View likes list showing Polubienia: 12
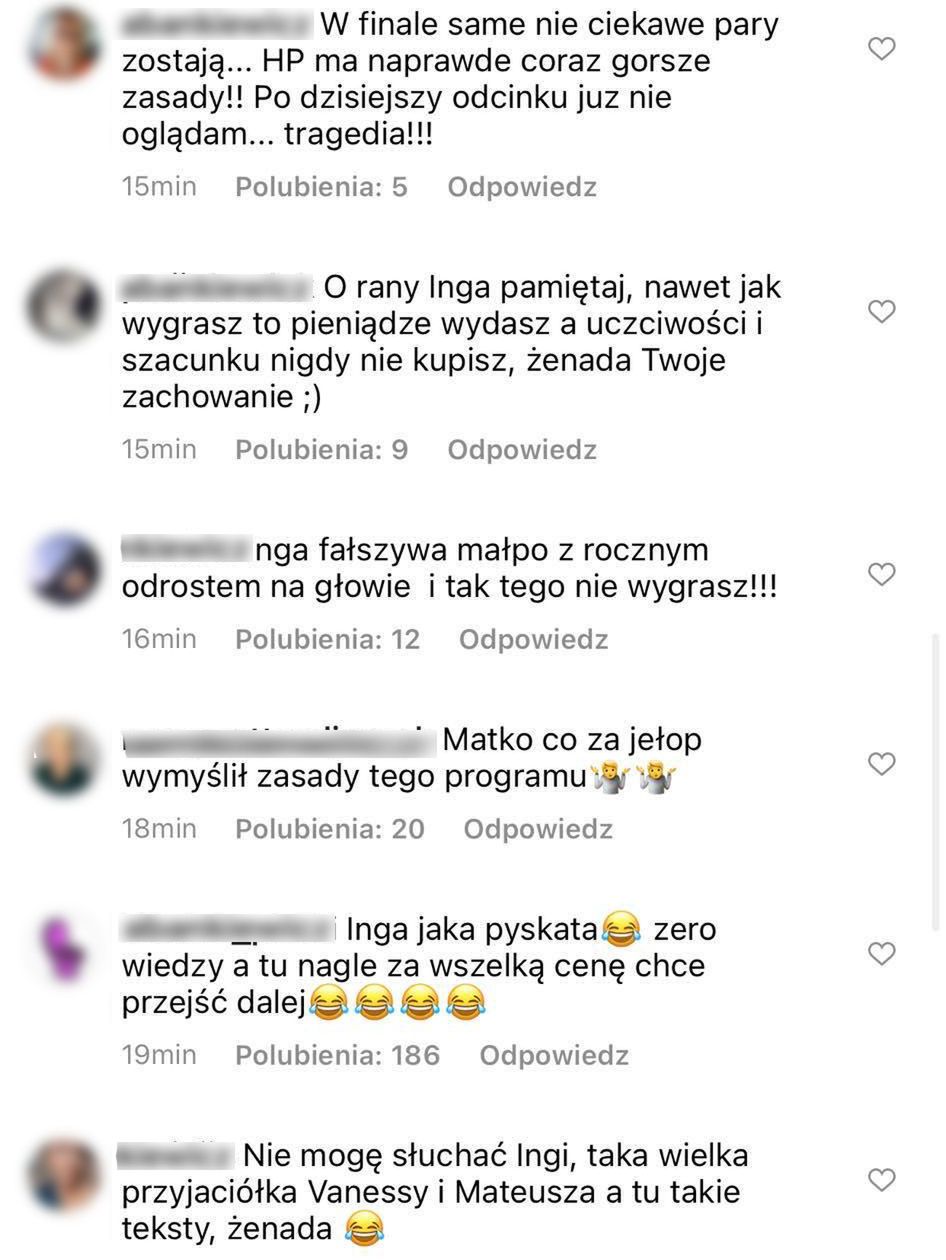Viewport: 946px width, 1260px height. (x=328, y=639)
